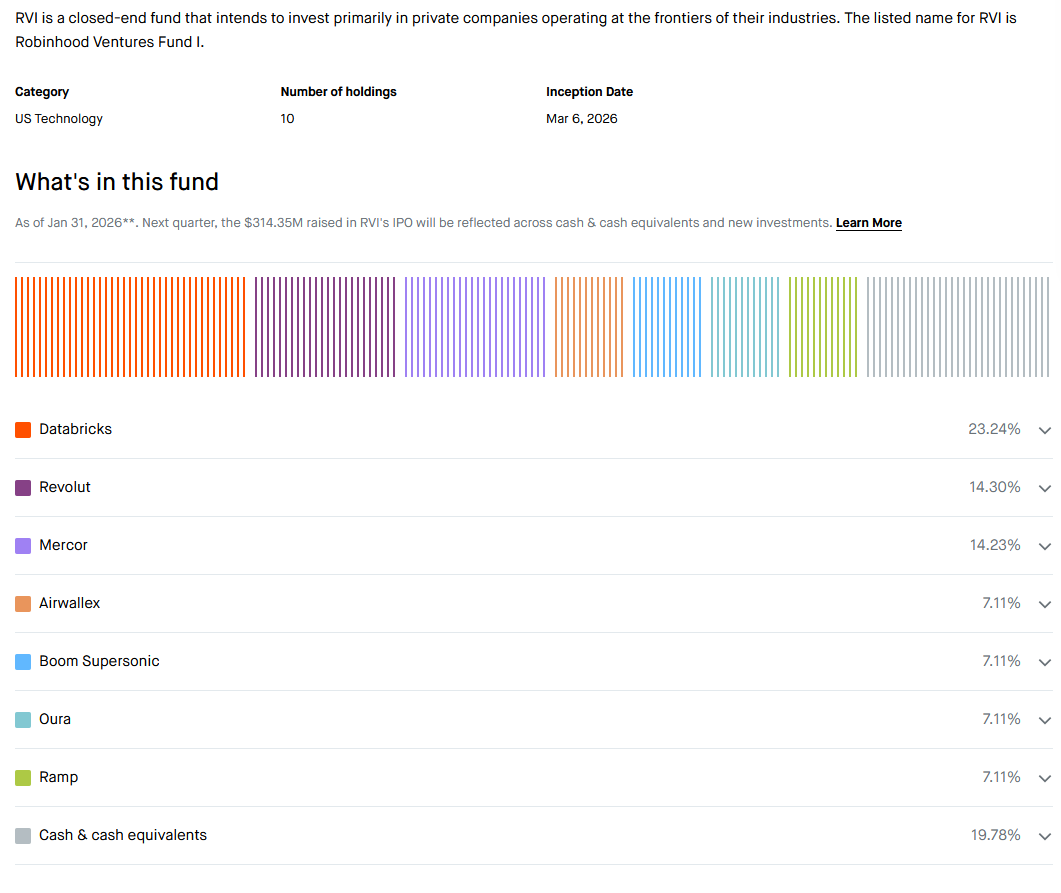1061x893 pixels.
Task: Click the orange-red Databricks color swatch
Action: (23, 430)
